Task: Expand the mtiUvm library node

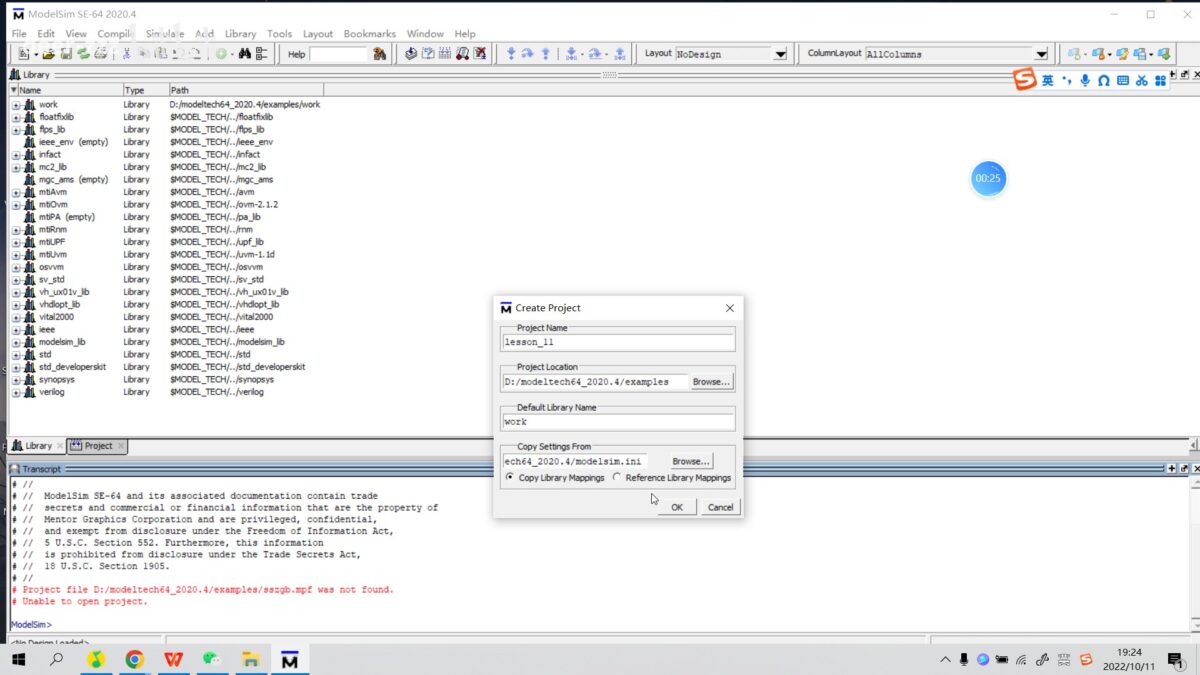Action: click(x=16, y=254)
